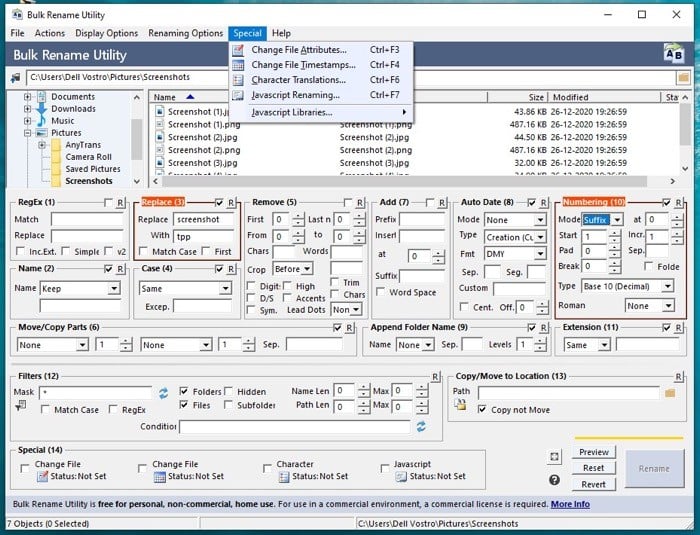Click the Change File Timestamps status icon

(x=159, y=476)
